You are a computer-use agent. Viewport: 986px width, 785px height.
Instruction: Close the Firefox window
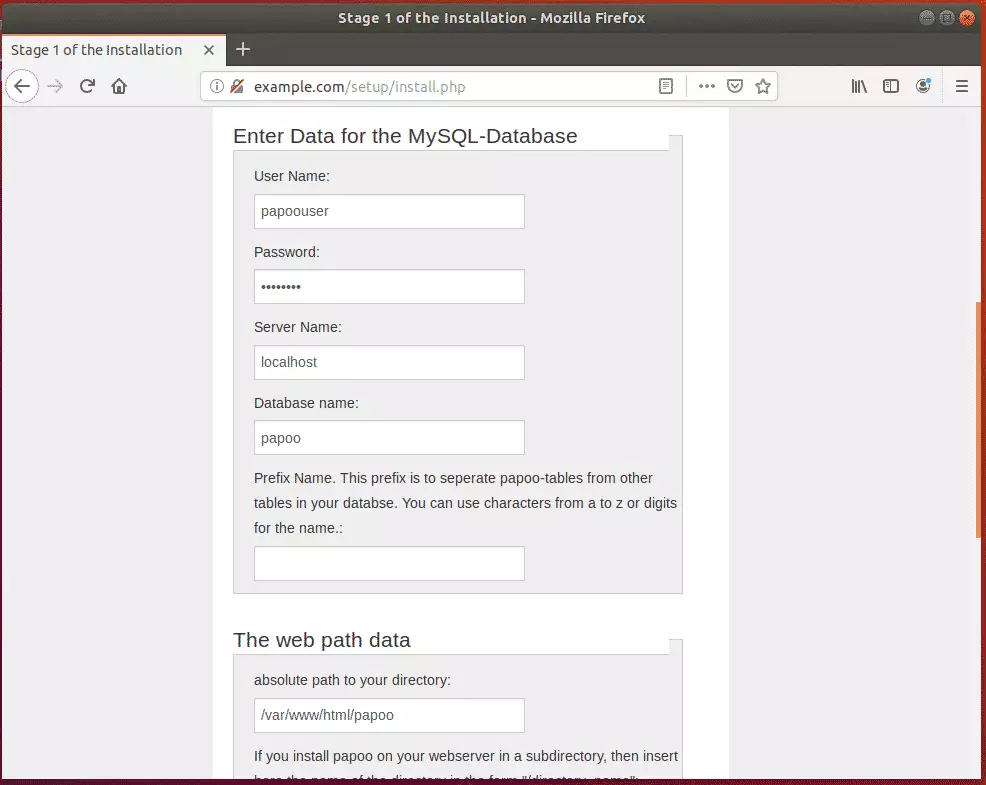(967, 18)
